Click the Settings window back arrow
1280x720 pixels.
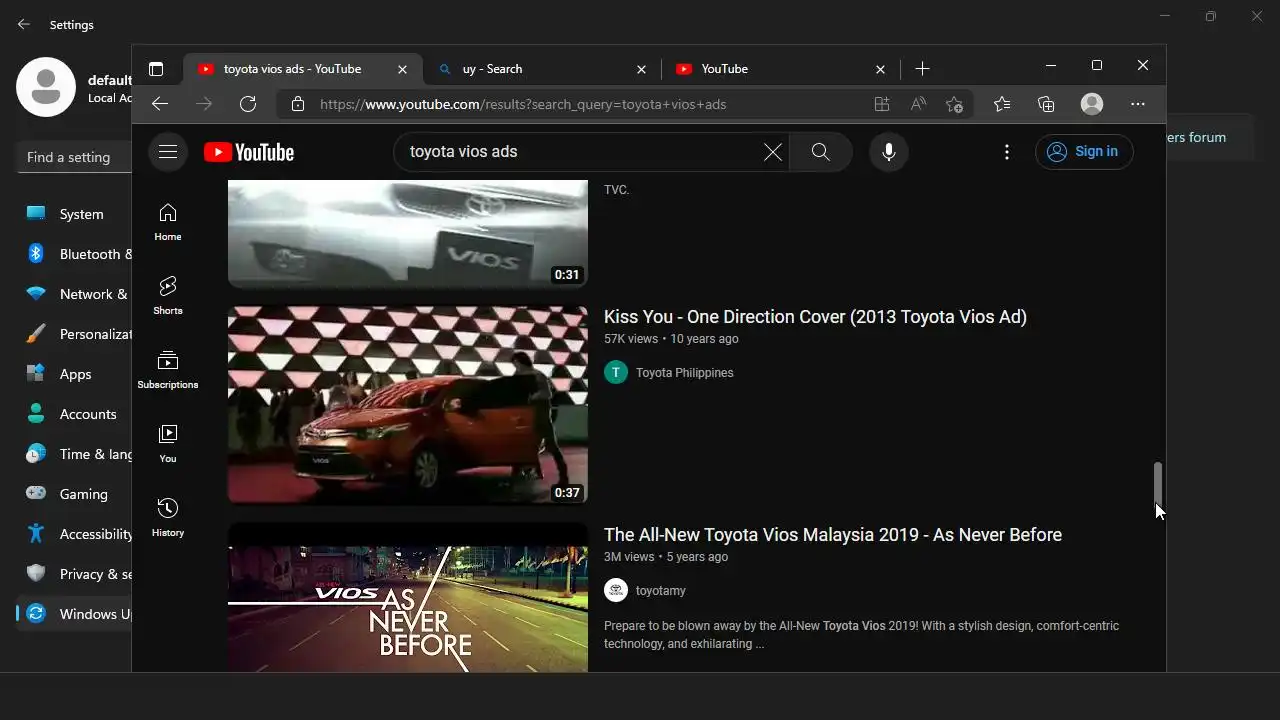(x=24, y=24)
